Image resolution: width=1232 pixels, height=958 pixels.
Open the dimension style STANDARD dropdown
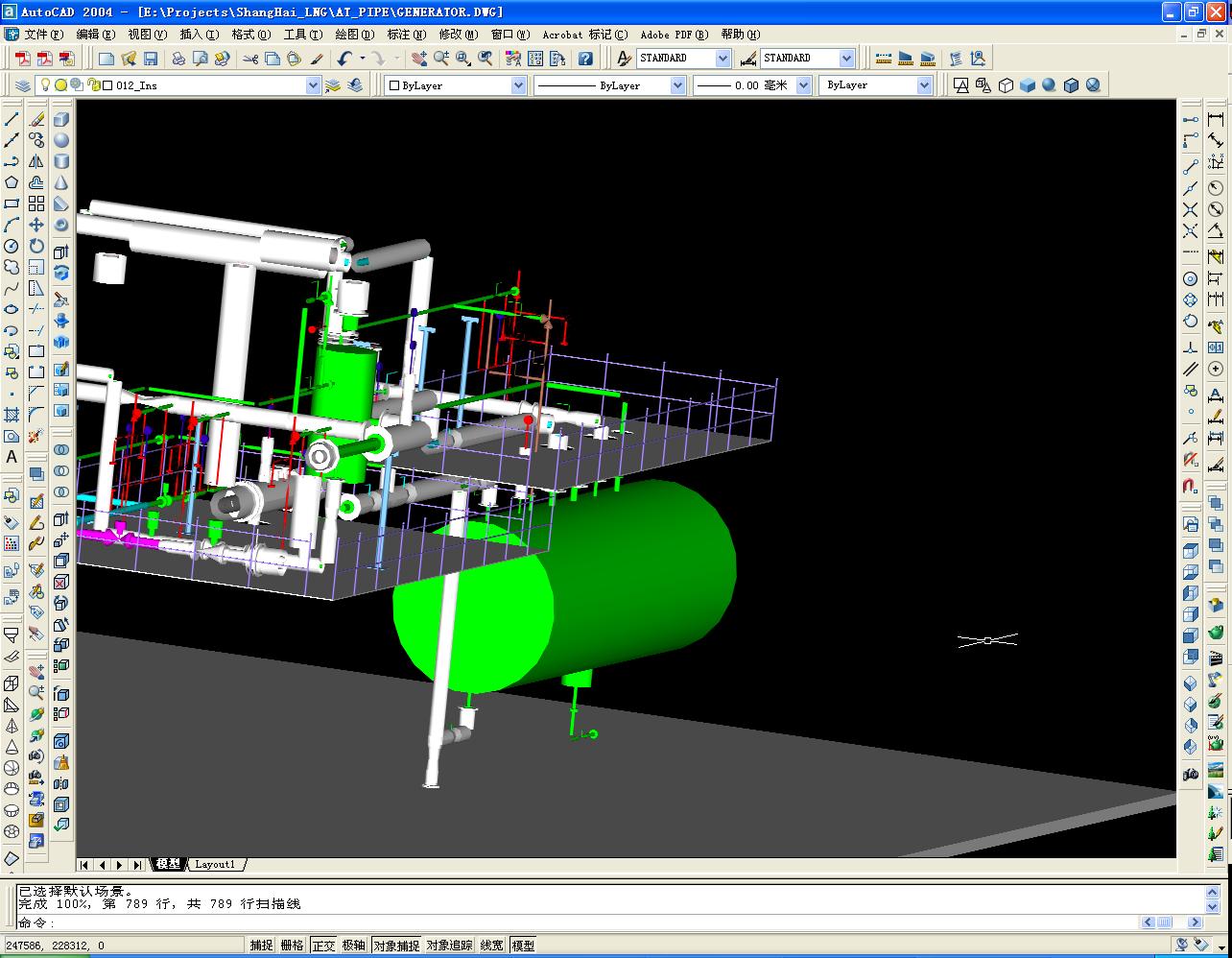click(846, 59)
